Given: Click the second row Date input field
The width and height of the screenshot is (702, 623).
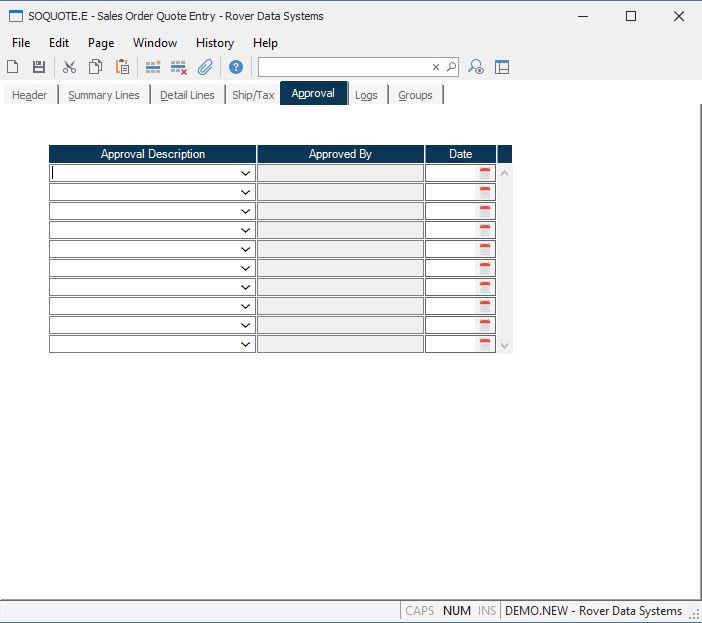Looking at the screenshot, I should 451,192.
